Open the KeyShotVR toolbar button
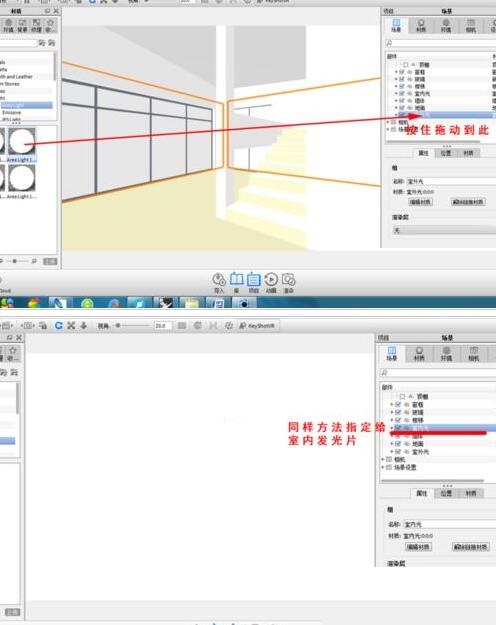496x625 pixels. 258,326
